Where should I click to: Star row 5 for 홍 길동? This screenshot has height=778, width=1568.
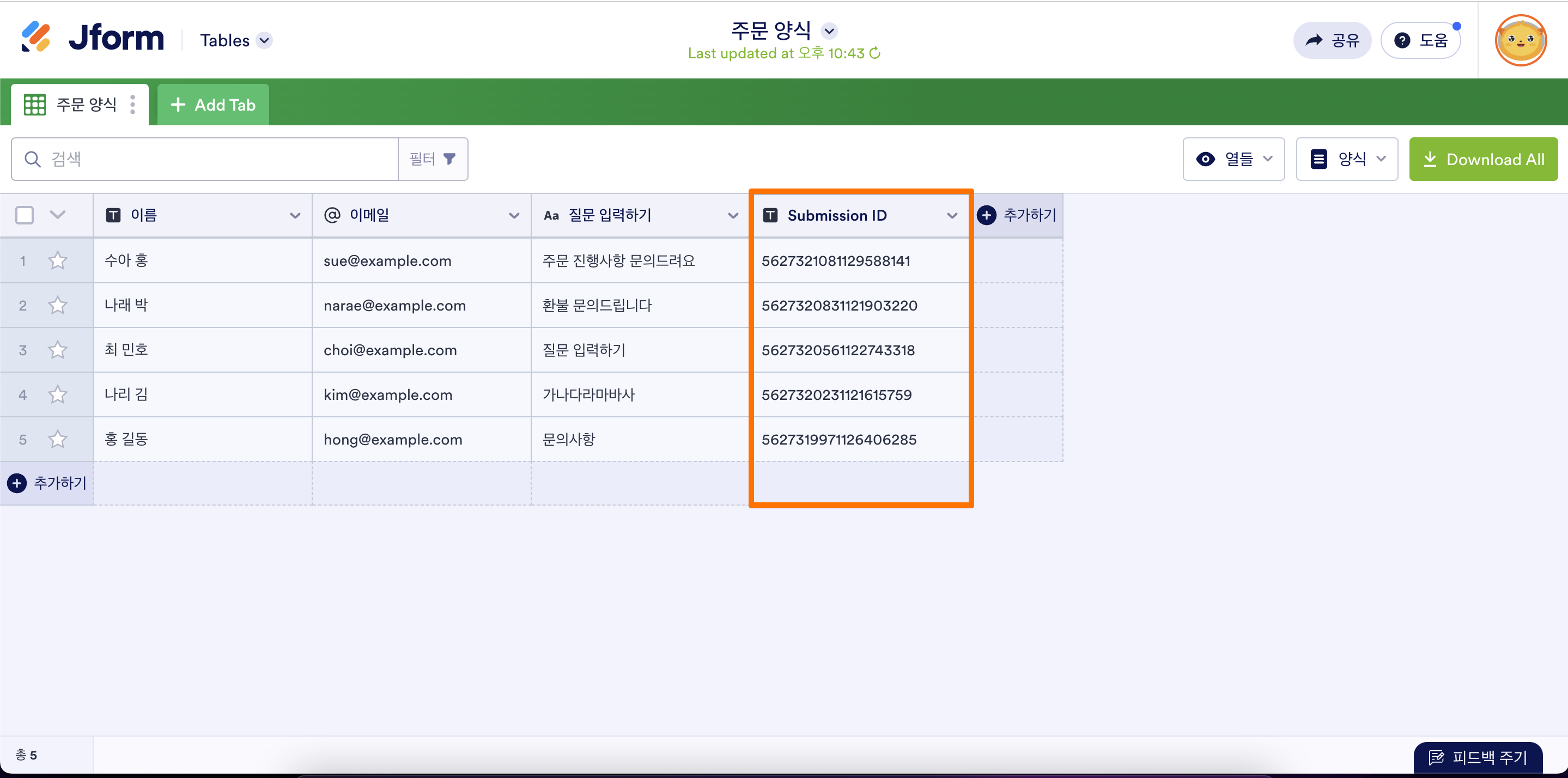click(x=57, y=440)
